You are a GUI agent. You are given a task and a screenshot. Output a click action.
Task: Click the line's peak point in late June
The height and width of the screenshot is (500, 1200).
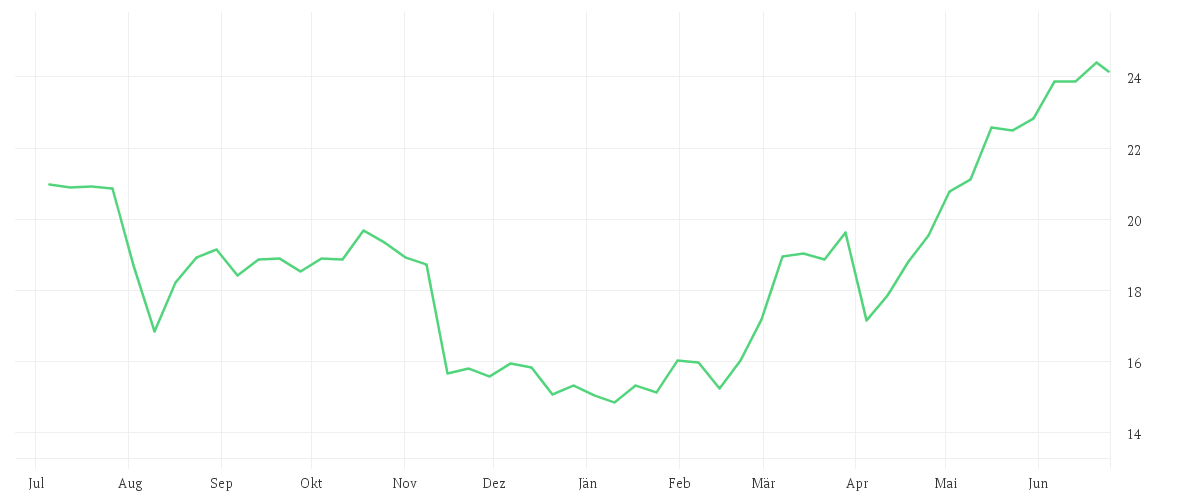click(x=1097, y=62)
